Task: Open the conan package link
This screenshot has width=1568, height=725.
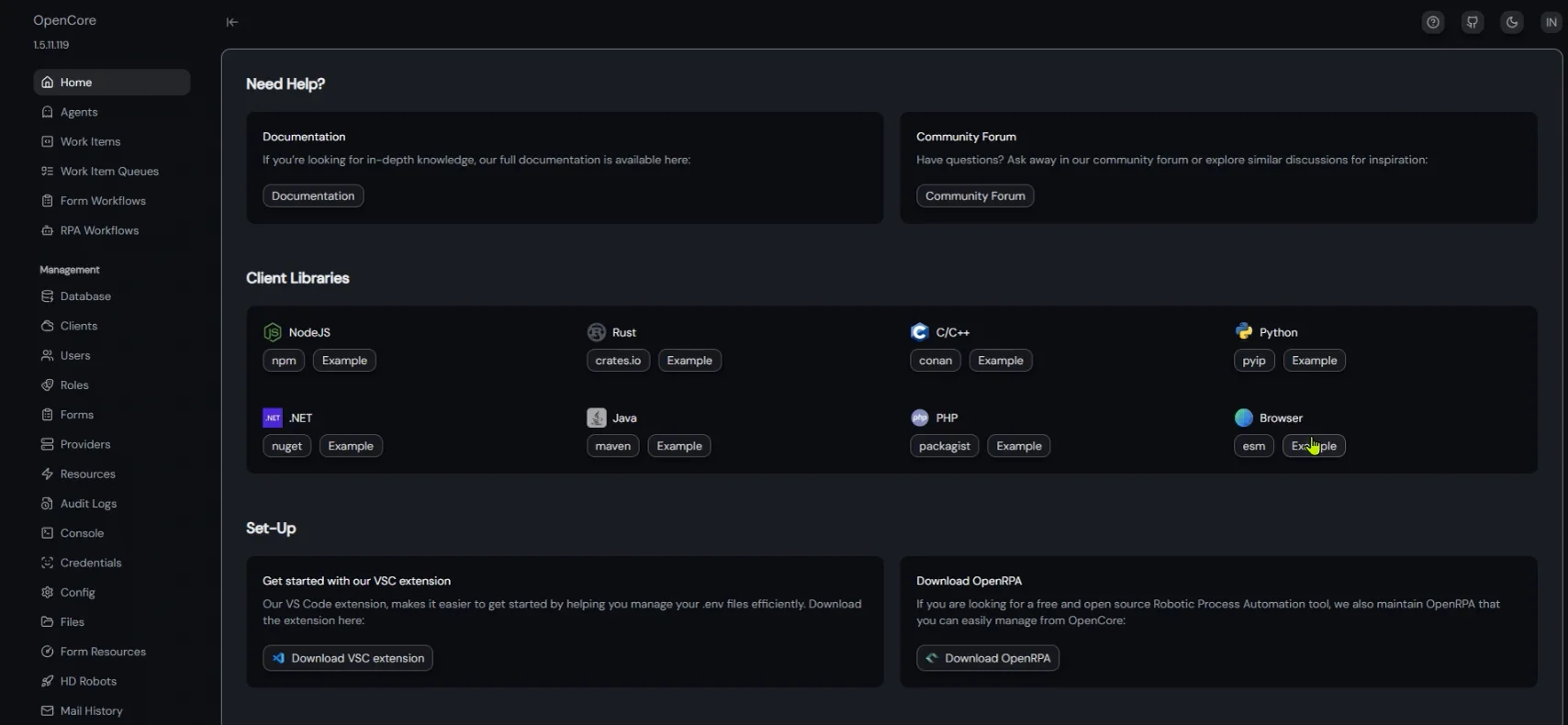Action: 935,361
